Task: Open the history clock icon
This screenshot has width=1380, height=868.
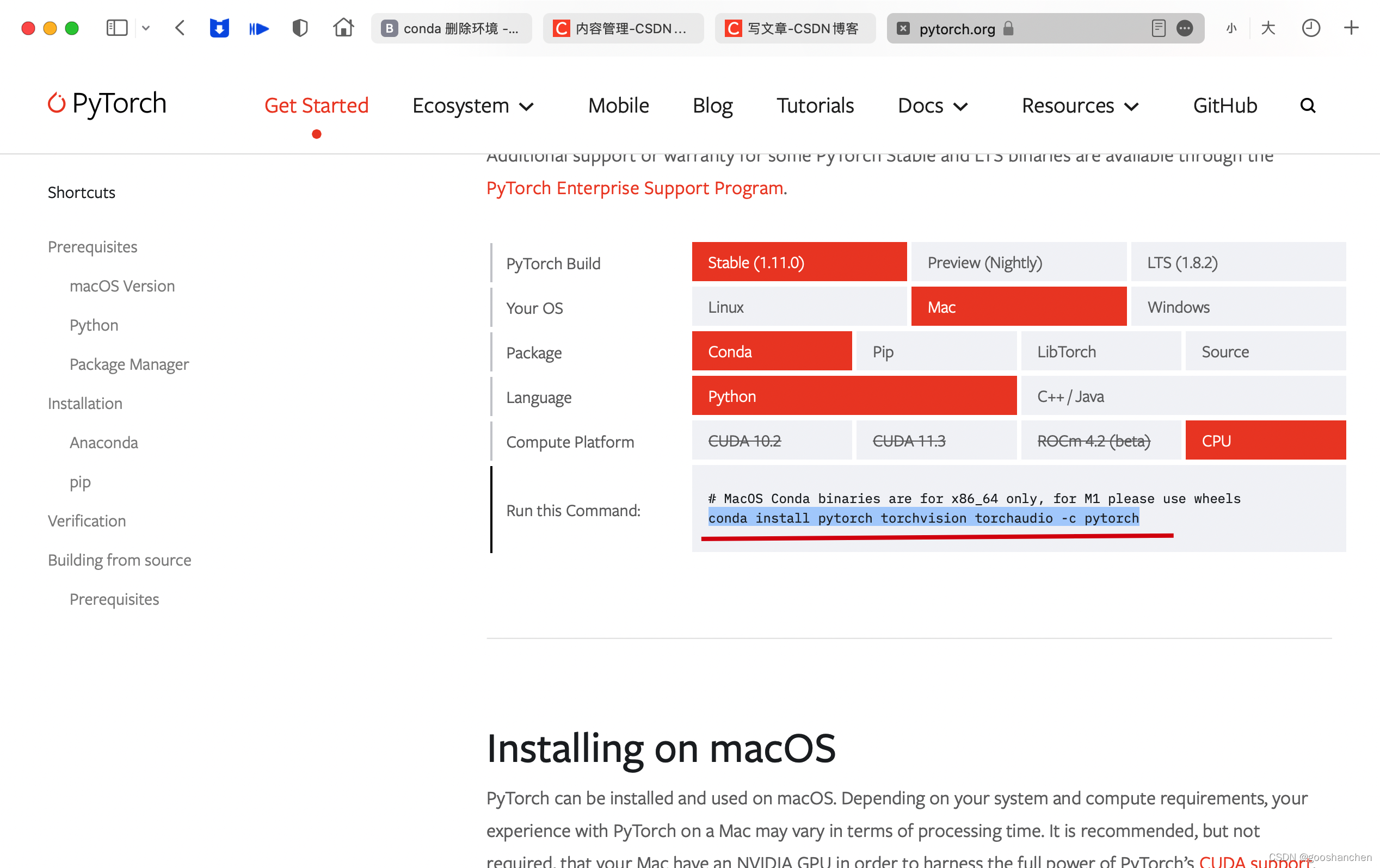Action: (1311, 28)
